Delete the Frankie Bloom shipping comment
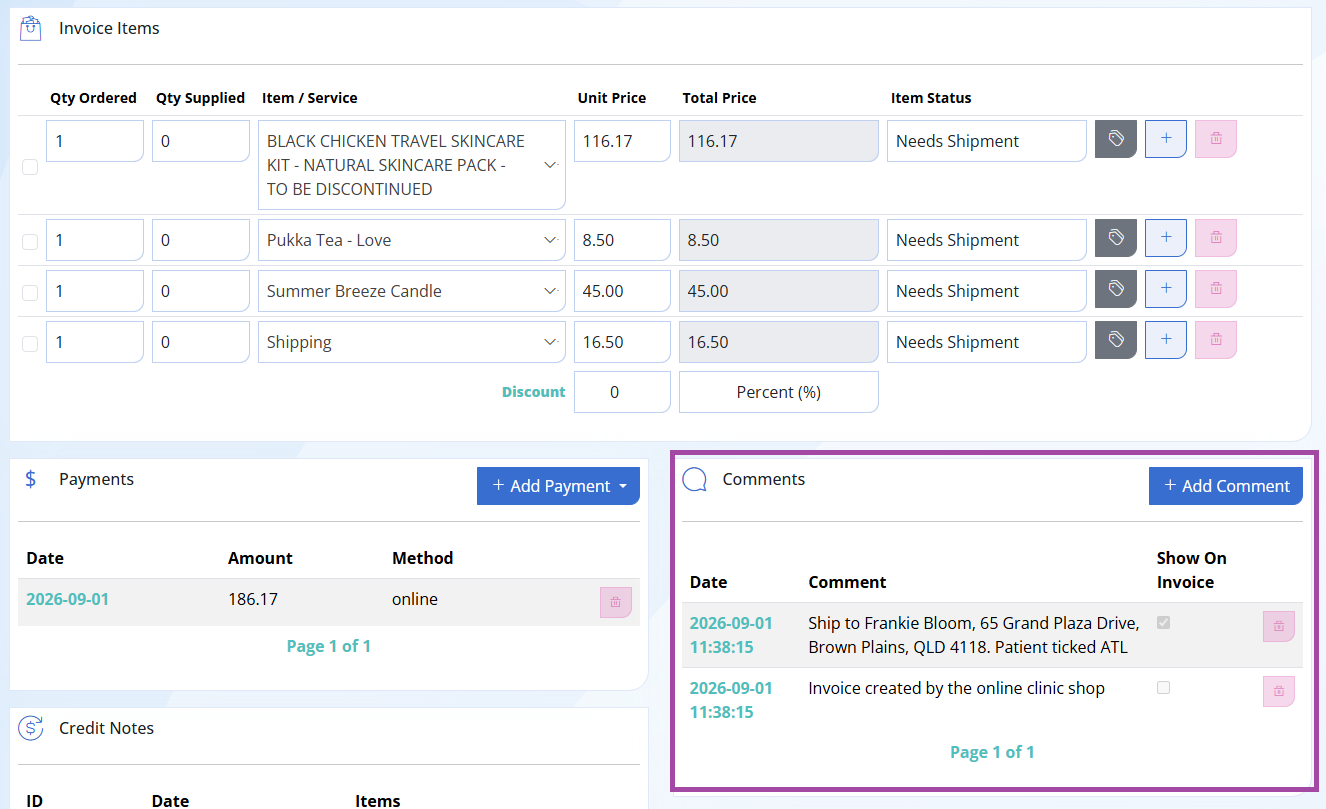The width and height of the screenshot is (1326, 809). tap(1279, 626)
